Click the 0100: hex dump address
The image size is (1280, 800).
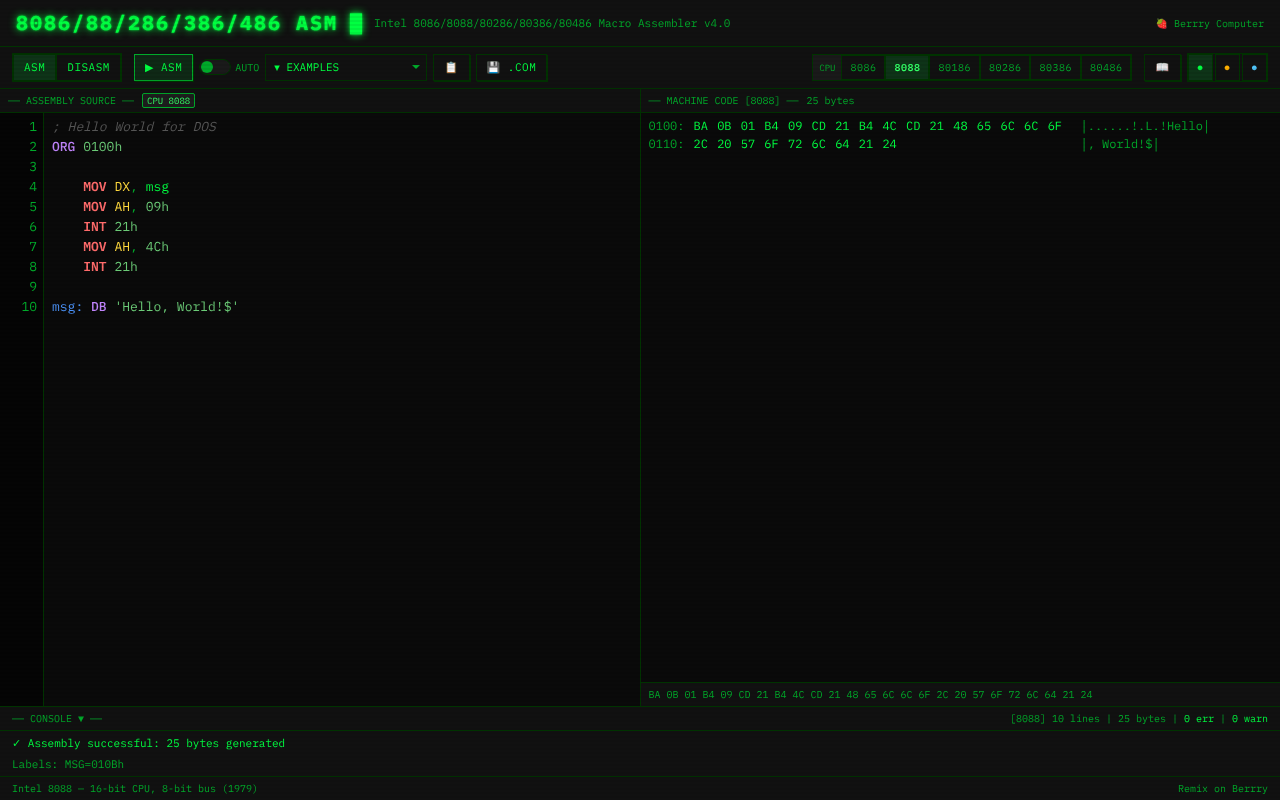(x=666, y=127)
